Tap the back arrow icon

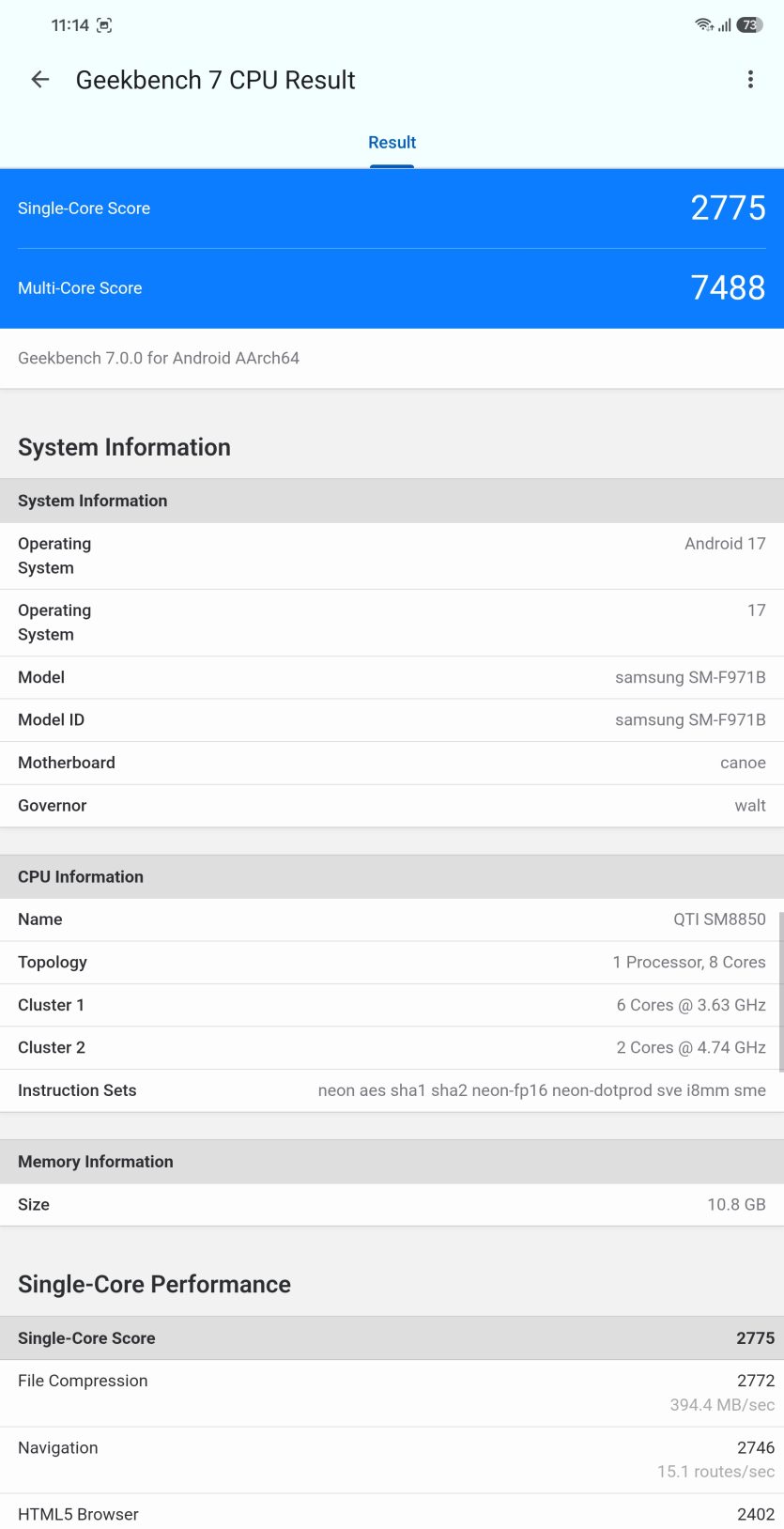click(x=39, y=80)
